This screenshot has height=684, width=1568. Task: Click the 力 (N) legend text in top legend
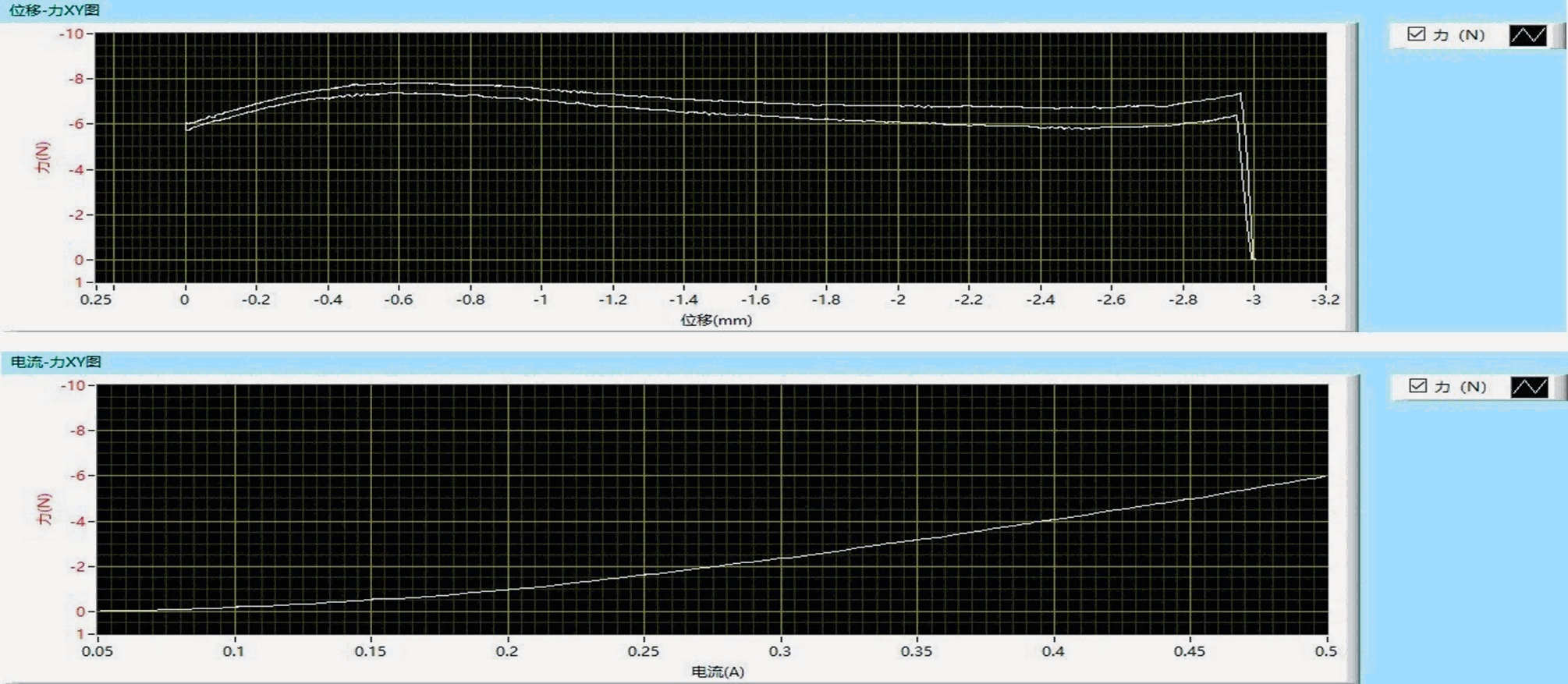1459,35
